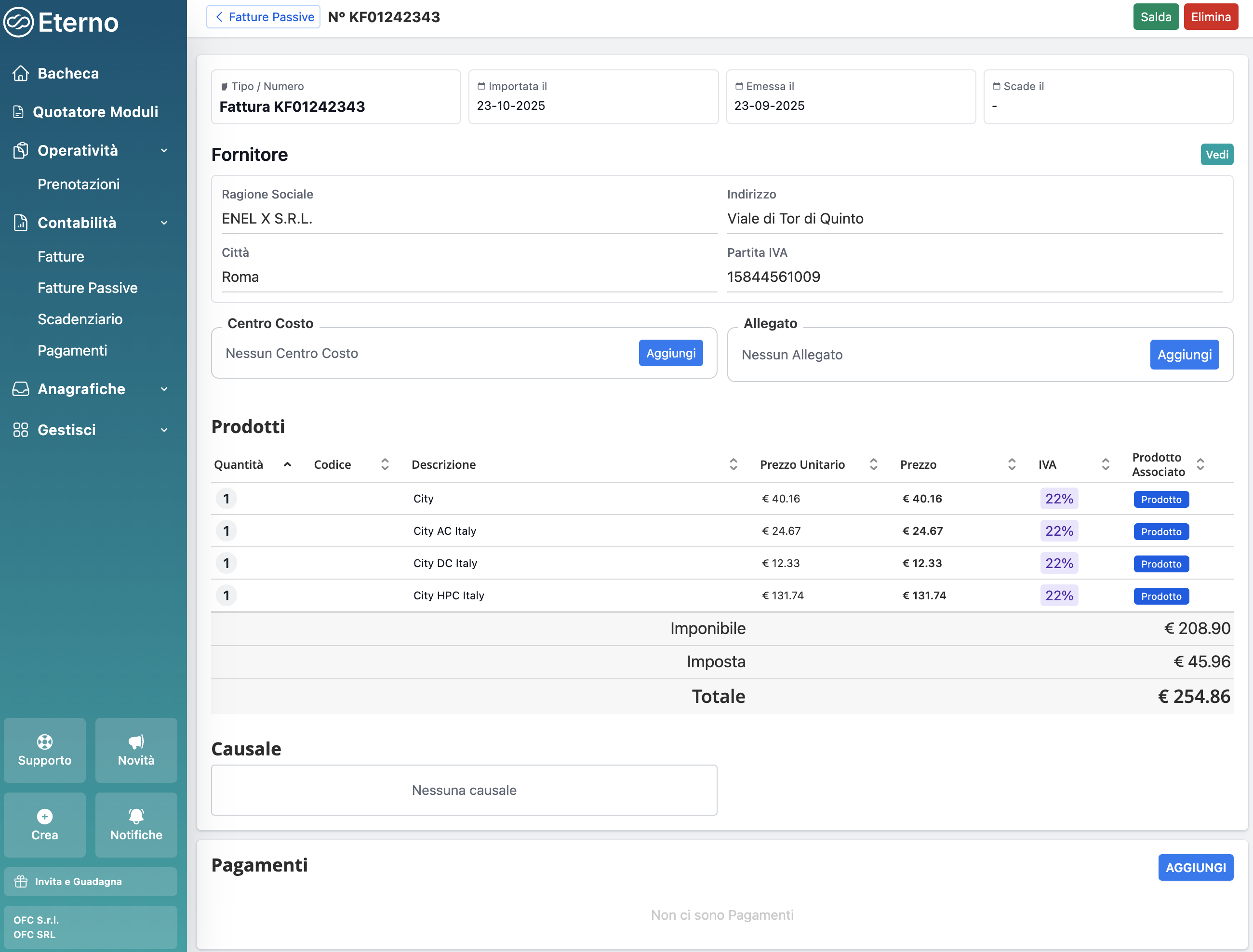This screenshot has width=1253, height=952.
Task: Expand the Operatività sidebar section
Action: (164, 151)
